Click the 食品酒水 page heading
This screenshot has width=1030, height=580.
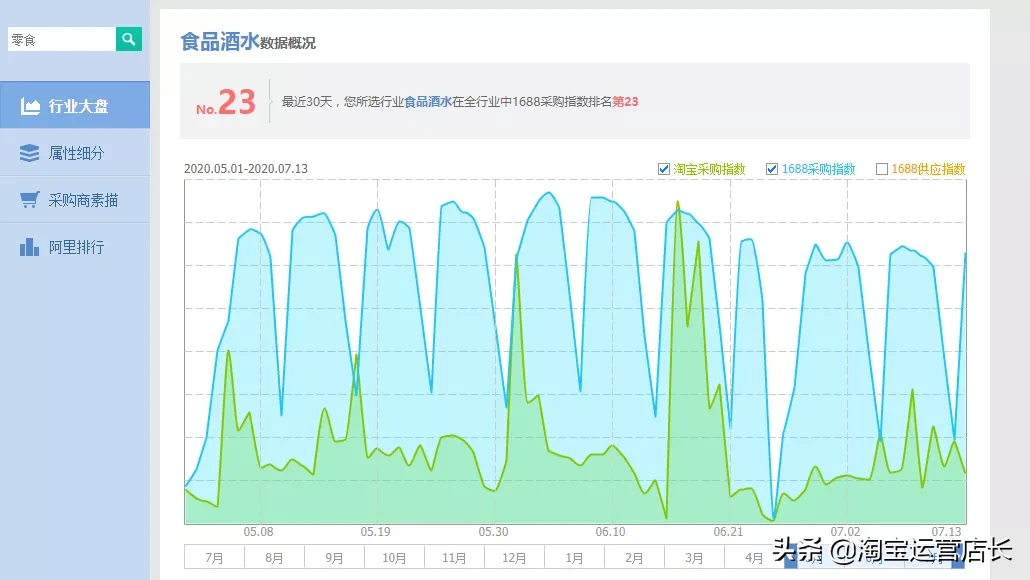(x=220, y=41)
